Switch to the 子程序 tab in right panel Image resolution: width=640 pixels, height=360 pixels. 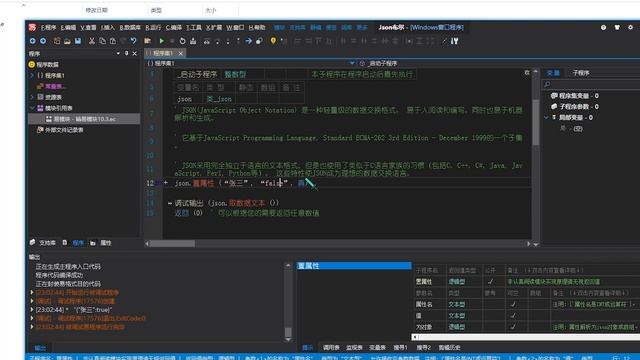(x=580, y=73)
